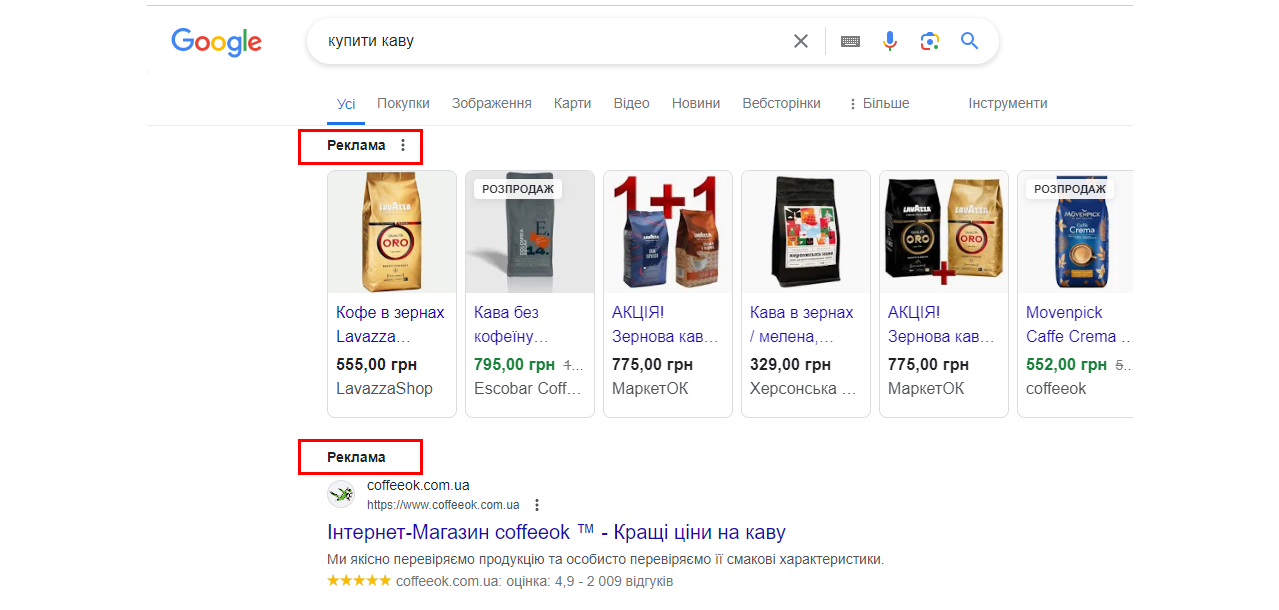The image size is (1279, 610).
Task: Open the Новини tab
Action: [695, 103]
